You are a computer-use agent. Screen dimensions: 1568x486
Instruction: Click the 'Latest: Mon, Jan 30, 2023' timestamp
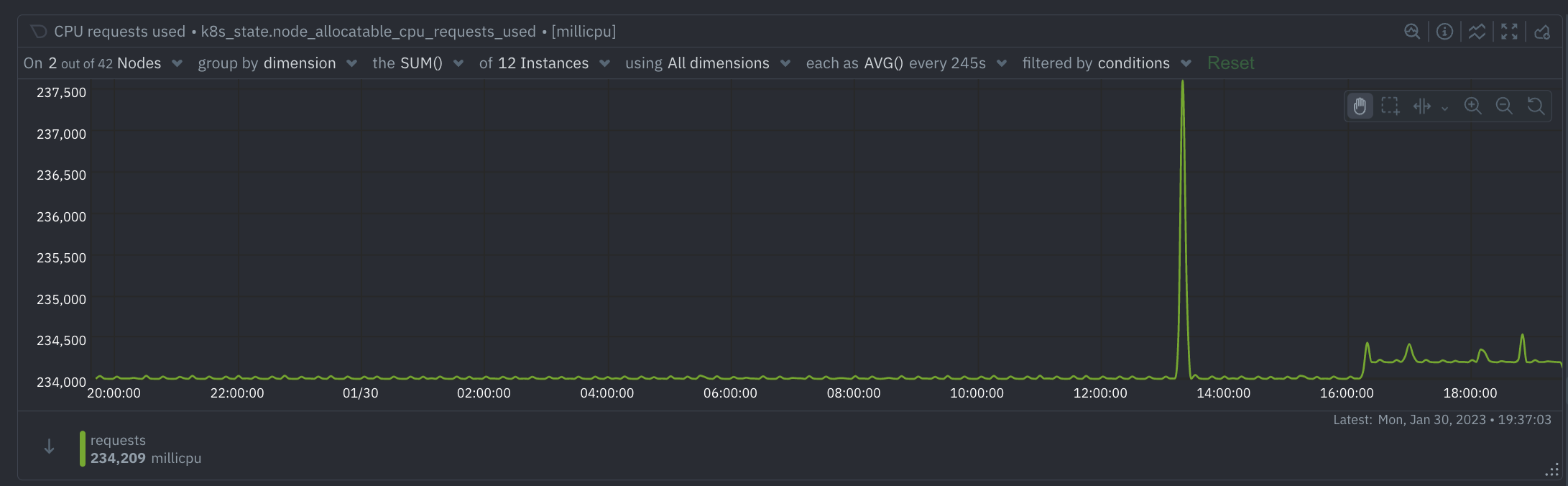(1442, 420)
